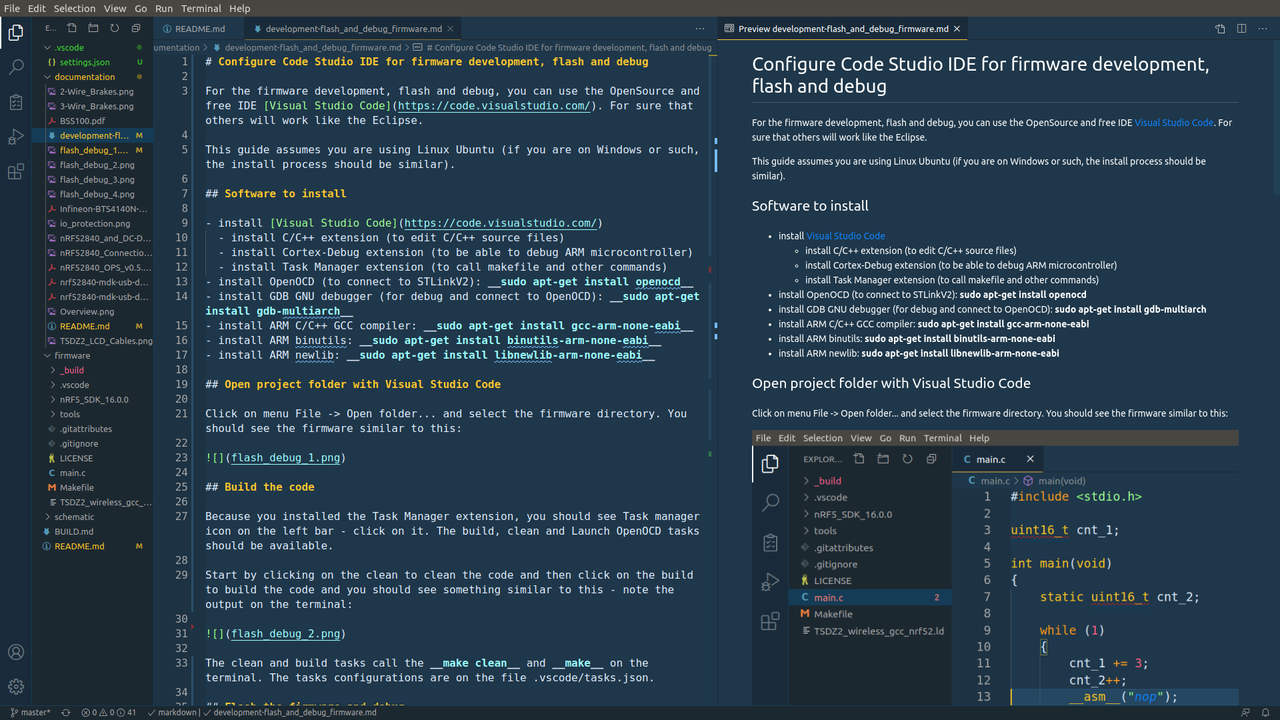This screenshot has width=1280, height=720.
Task: Open the Run and Debug view
Action: [16, 137]
